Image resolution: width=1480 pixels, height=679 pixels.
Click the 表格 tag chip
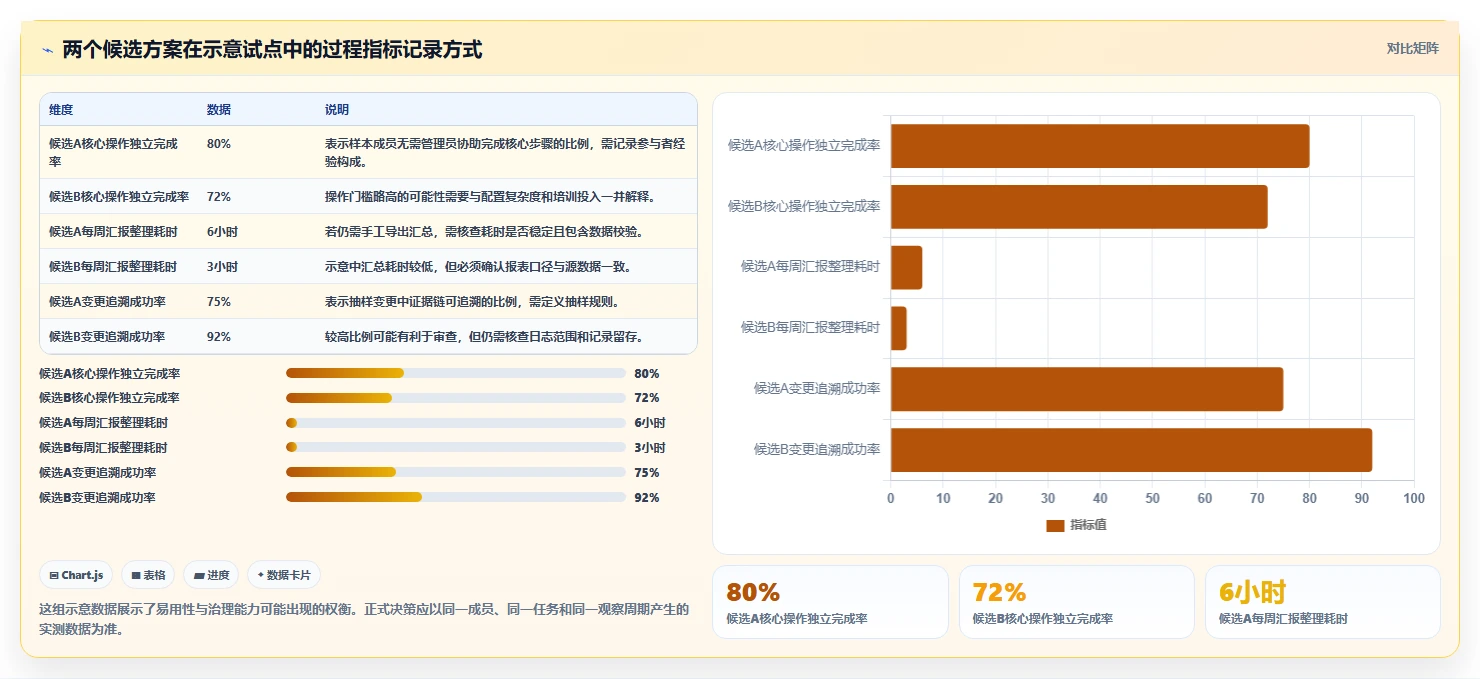[148, 575]
